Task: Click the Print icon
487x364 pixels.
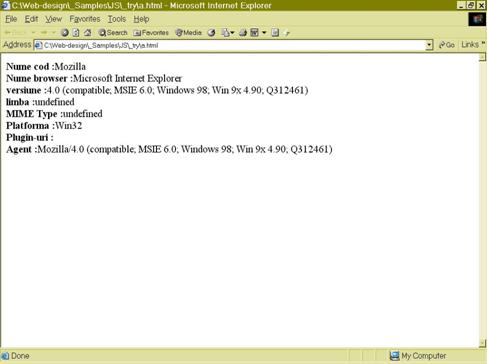Action: point(243,33)
